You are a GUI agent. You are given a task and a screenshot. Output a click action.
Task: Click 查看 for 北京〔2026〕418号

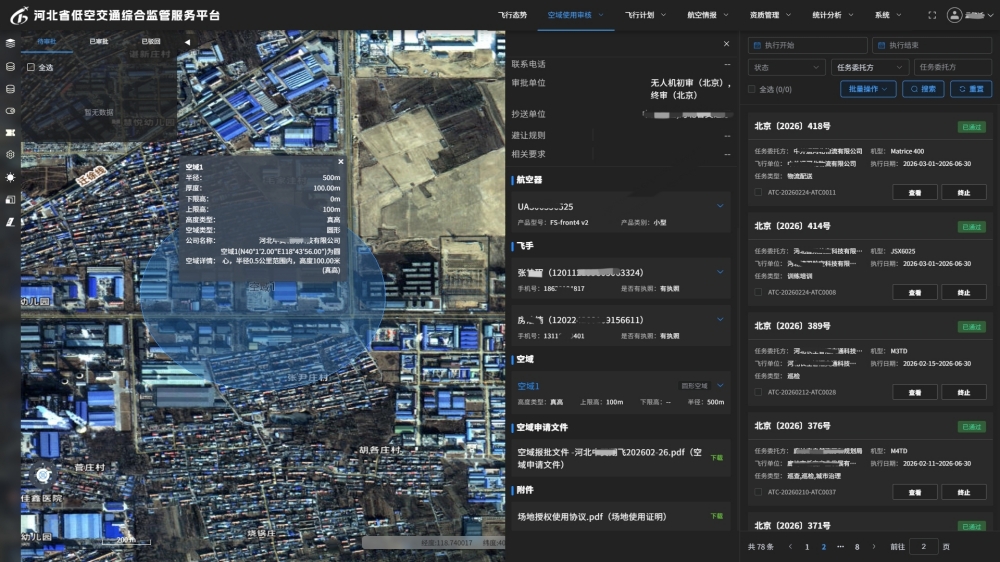point(914,192)
